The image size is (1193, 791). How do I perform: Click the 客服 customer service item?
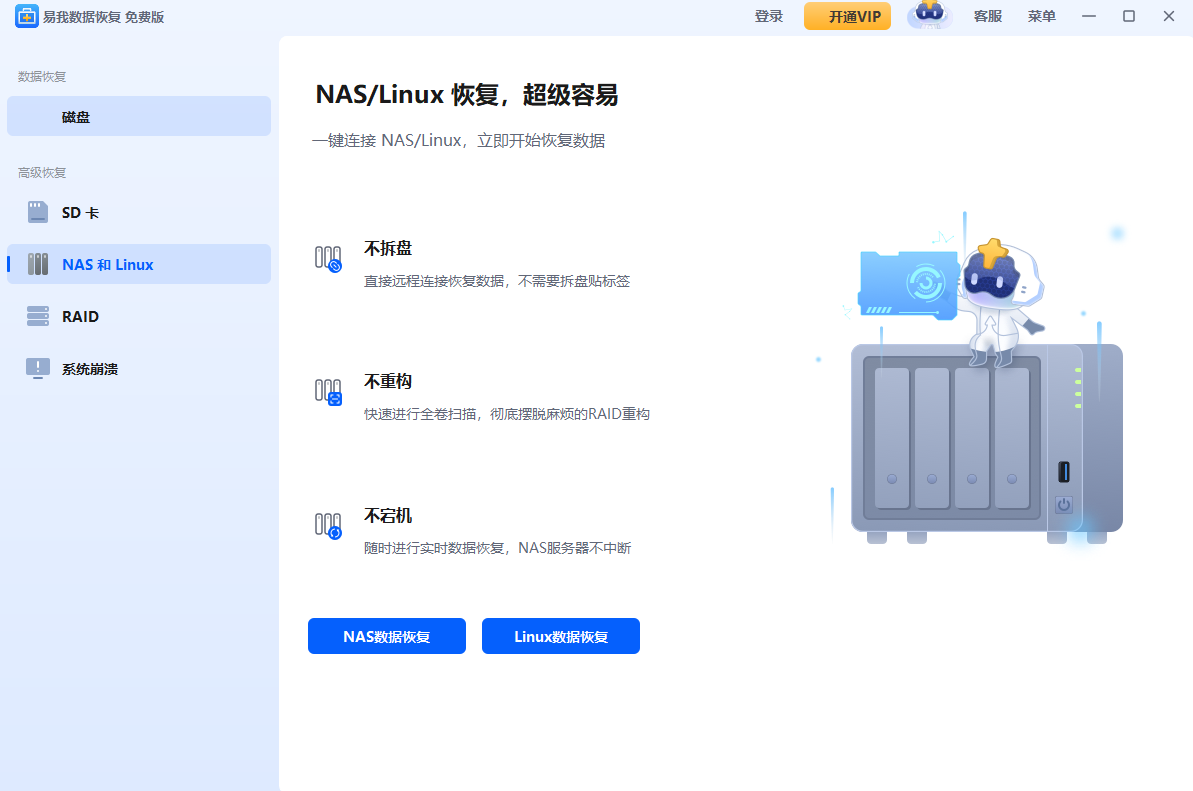987,16
